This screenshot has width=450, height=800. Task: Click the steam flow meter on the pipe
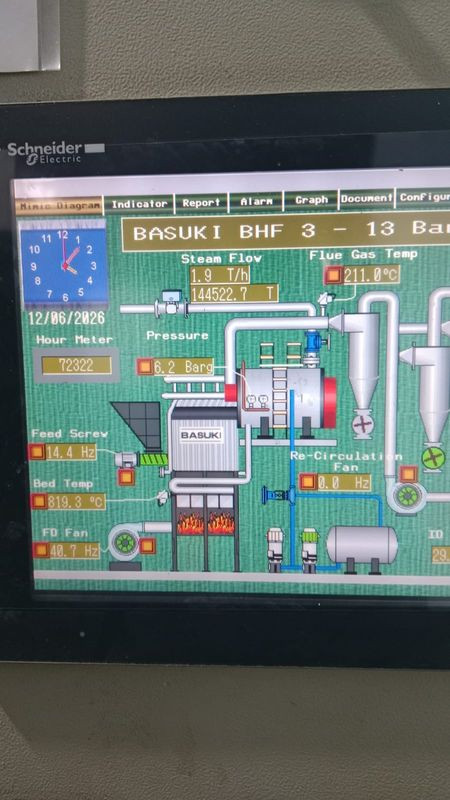tap(171, 304)
